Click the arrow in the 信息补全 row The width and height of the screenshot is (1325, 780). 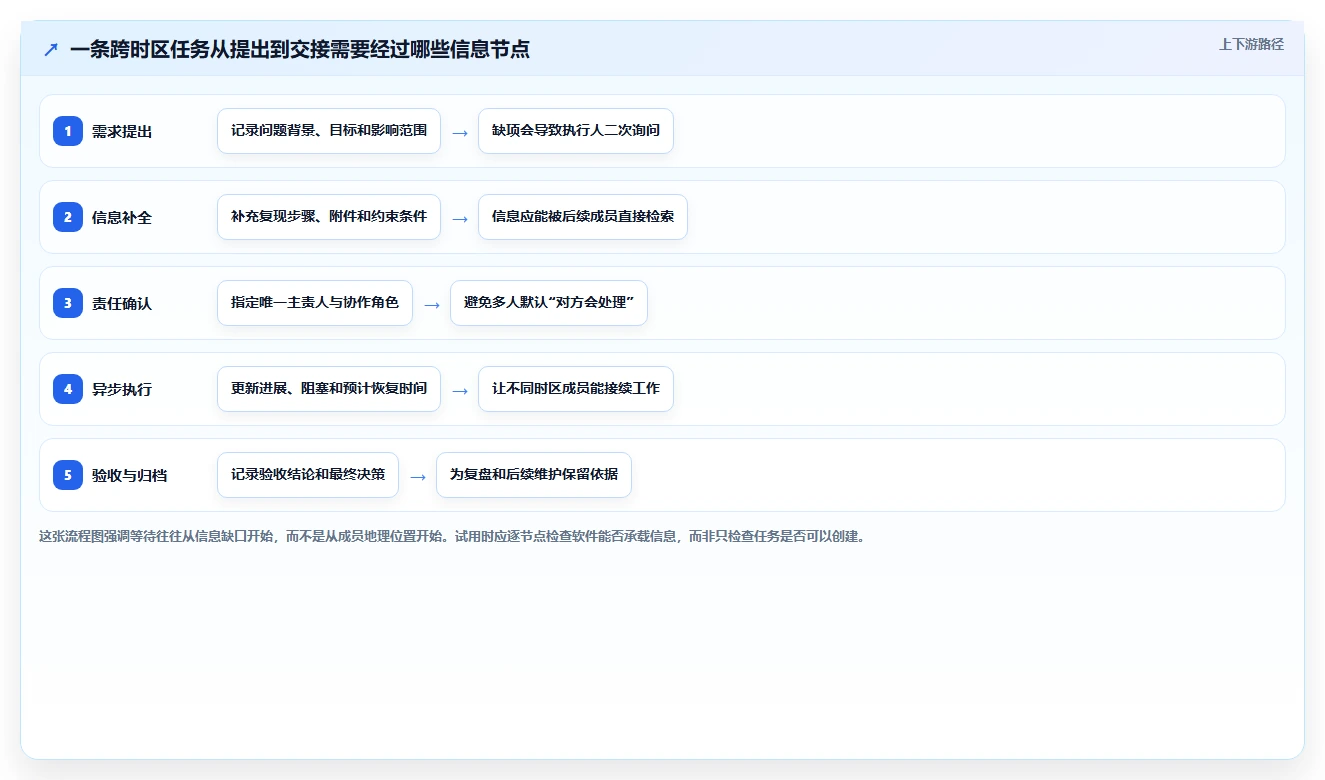(x=460, y=218)
